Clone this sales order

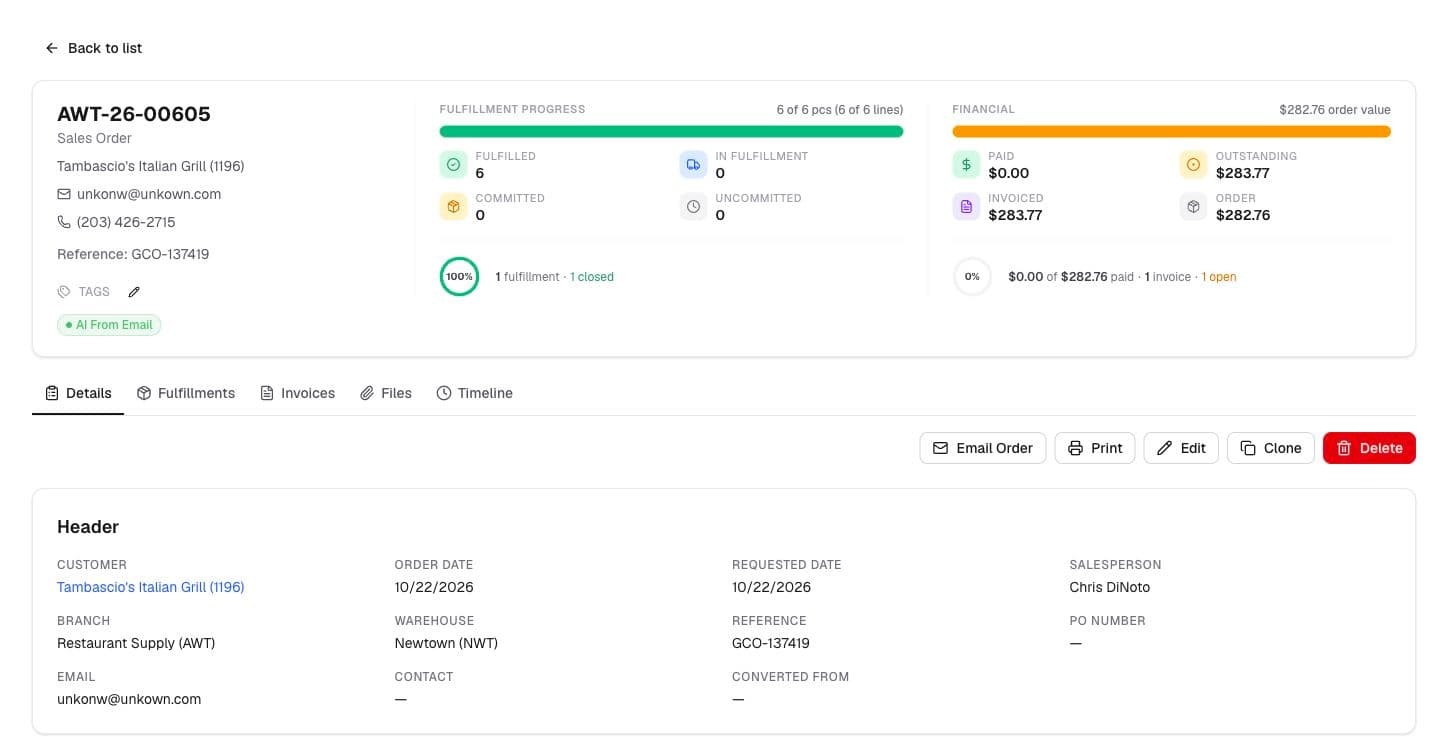[x=1271, y=448]
